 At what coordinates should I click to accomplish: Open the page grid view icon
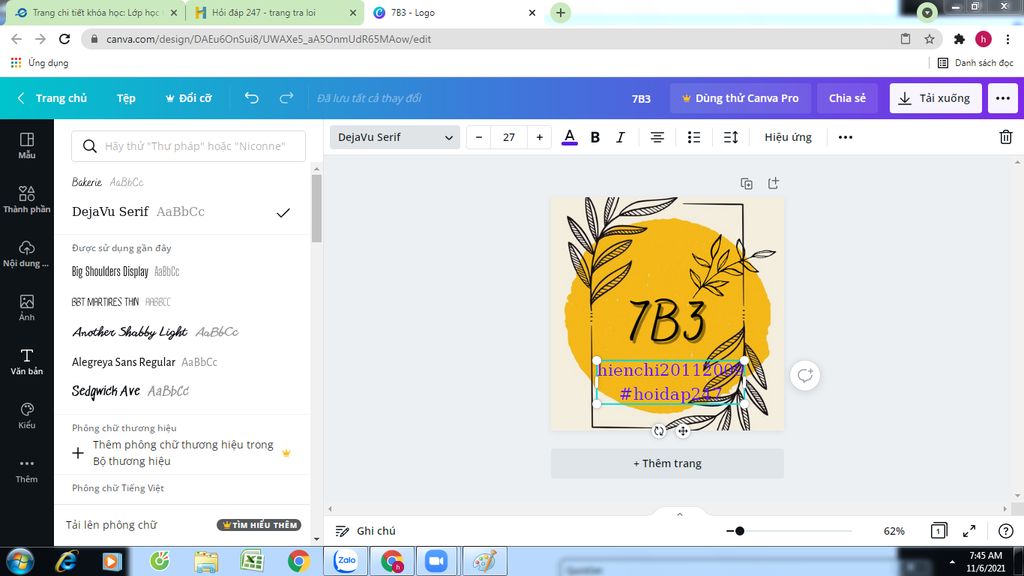938,531
